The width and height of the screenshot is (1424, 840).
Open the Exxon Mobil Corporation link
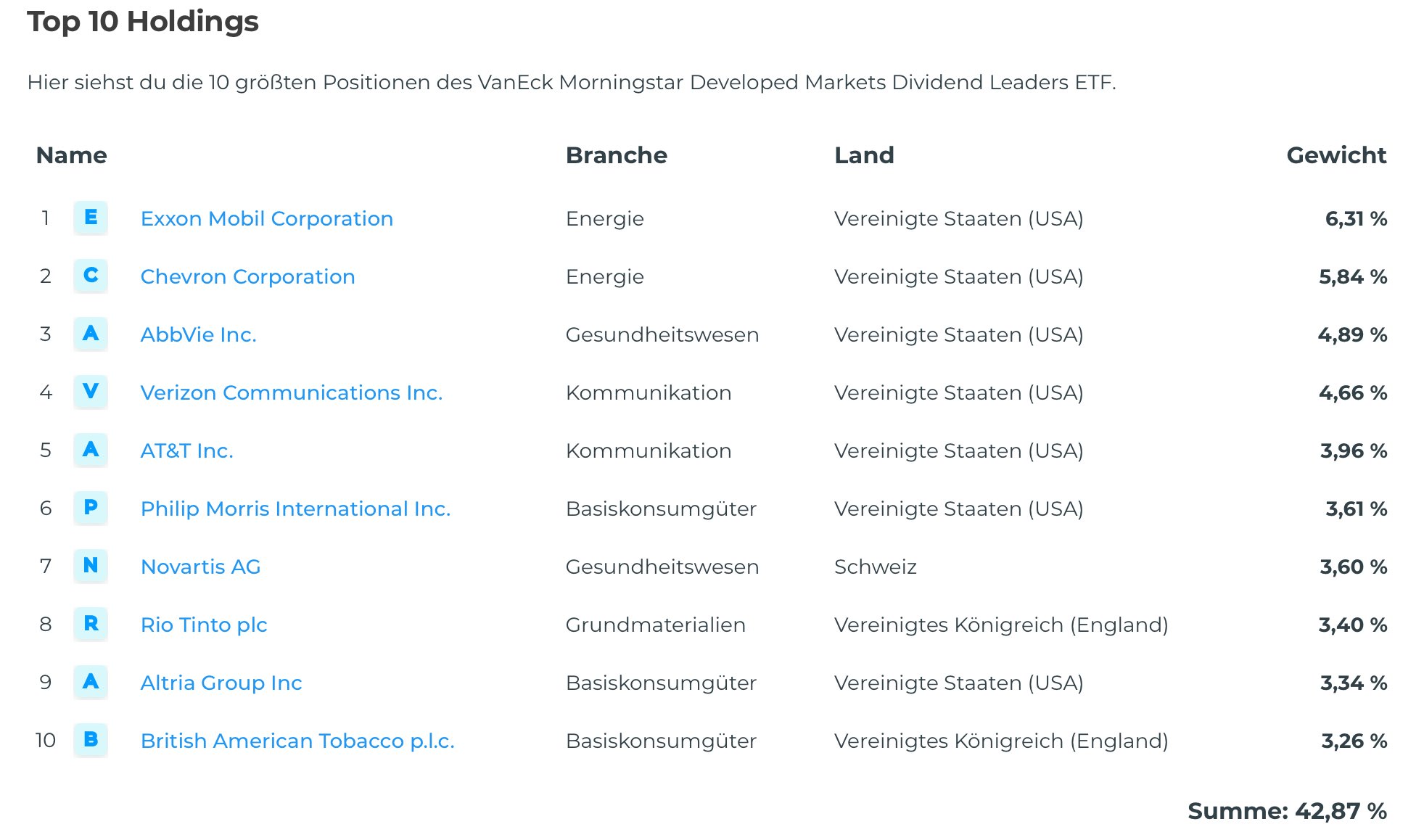point(266,218)
